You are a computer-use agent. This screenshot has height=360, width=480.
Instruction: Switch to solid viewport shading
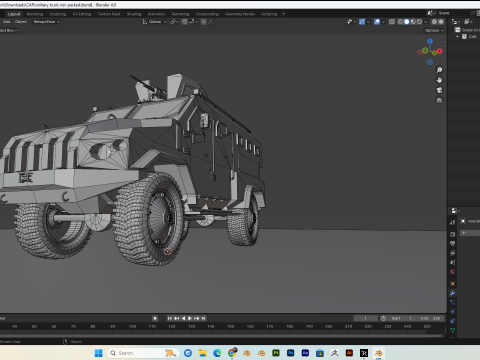click(407, 22)
